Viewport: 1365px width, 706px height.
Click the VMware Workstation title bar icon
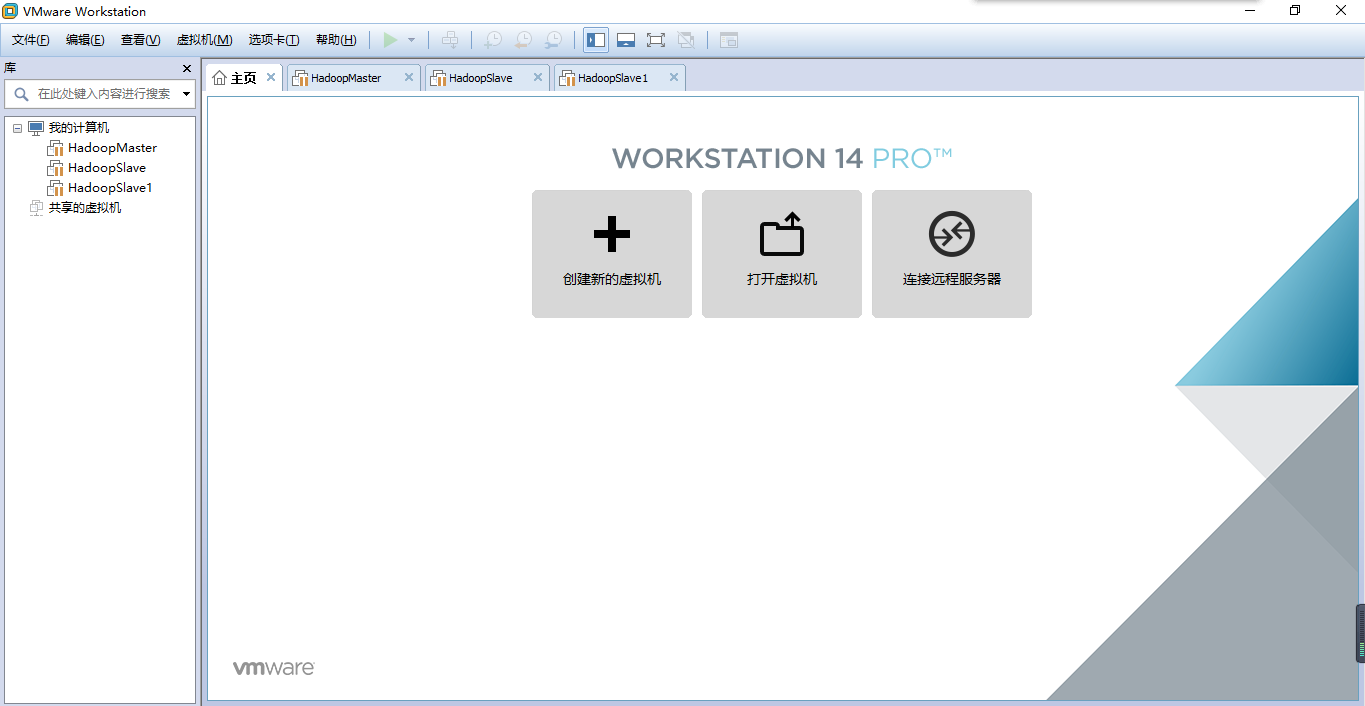tap(10, 11)
